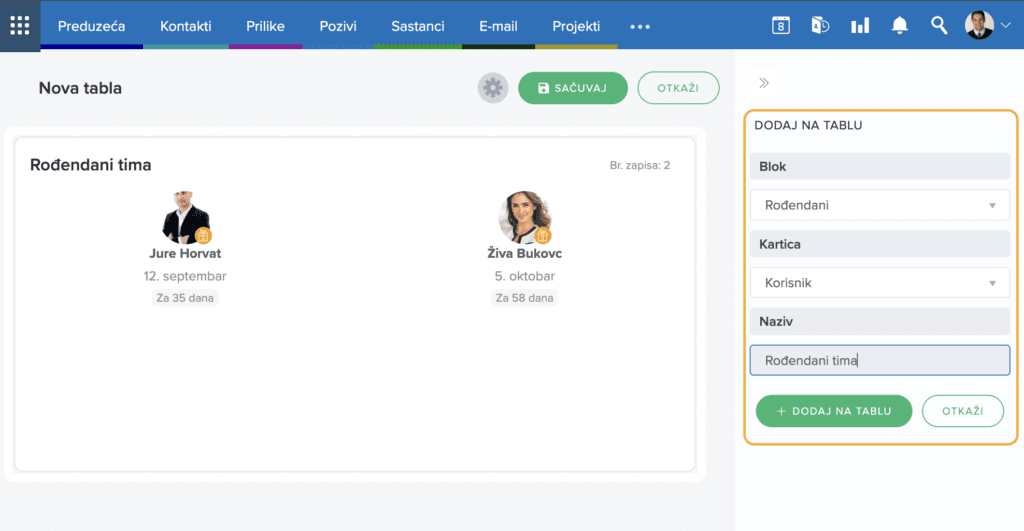
Task: Click the Naziv input field
Action: tap(880, 360)
